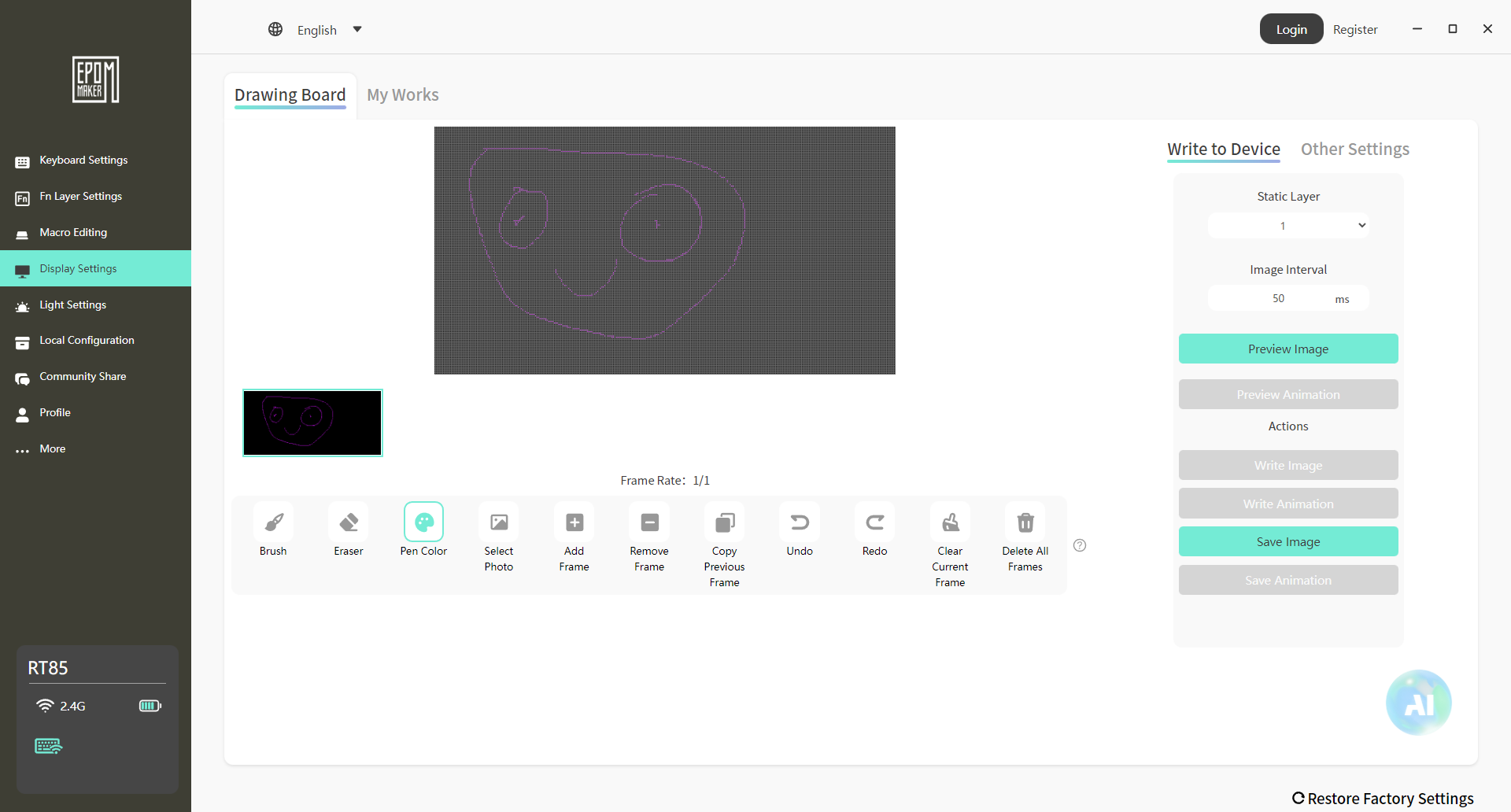Click the keyboard device icon under RT85

click(x=48, y=746)
